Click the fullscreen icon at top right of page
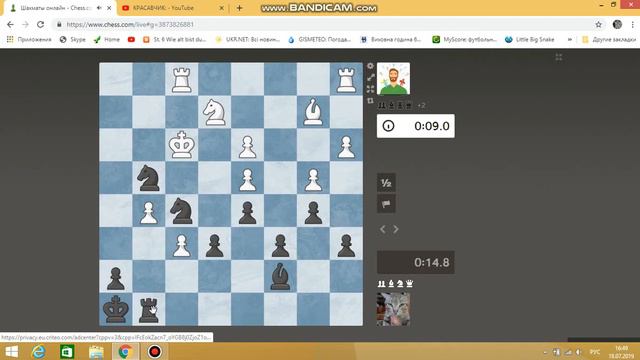 (x=559, y=57)
